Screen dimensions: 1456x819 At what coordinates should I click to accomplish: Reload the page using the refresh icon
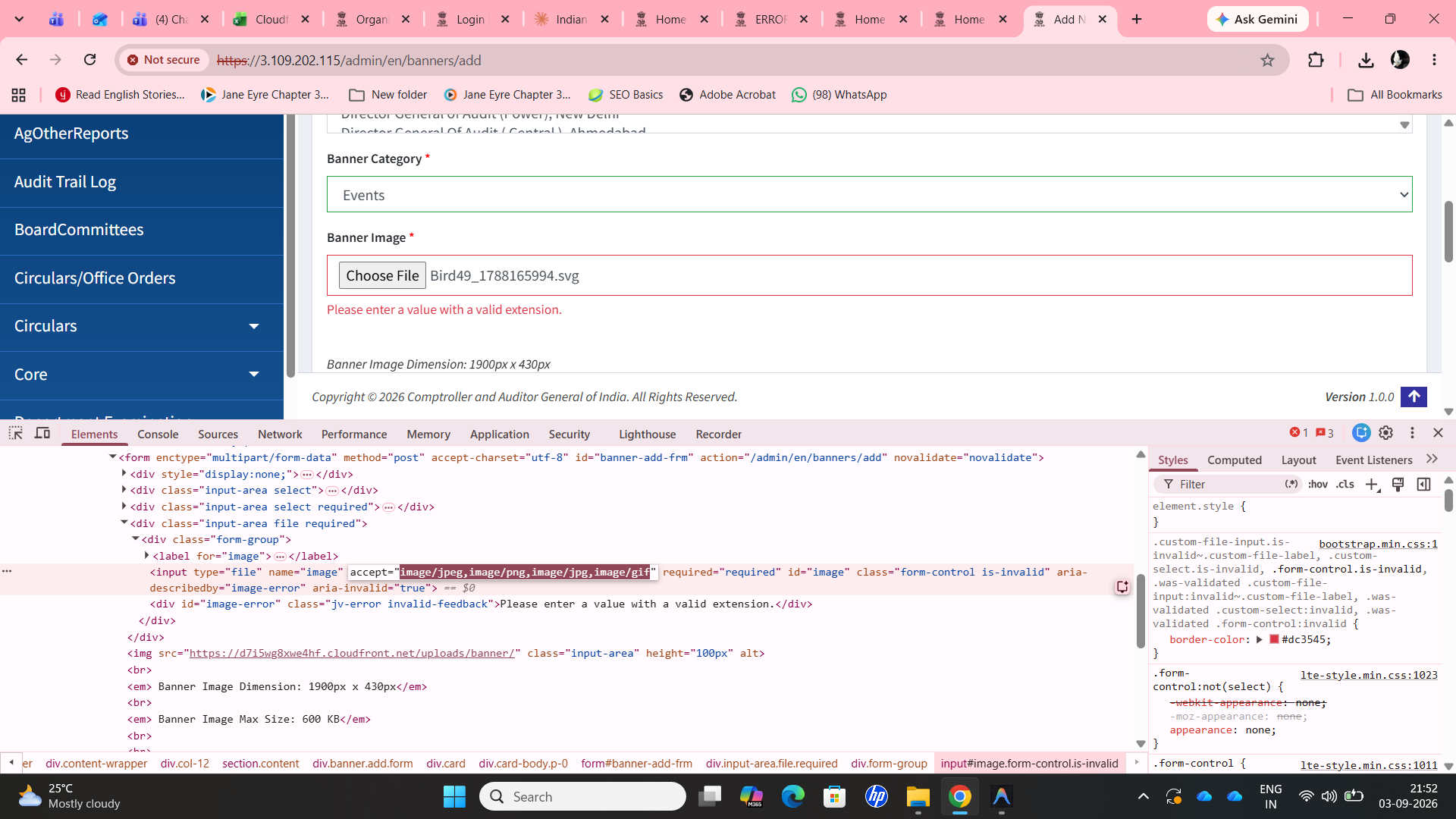90,60
